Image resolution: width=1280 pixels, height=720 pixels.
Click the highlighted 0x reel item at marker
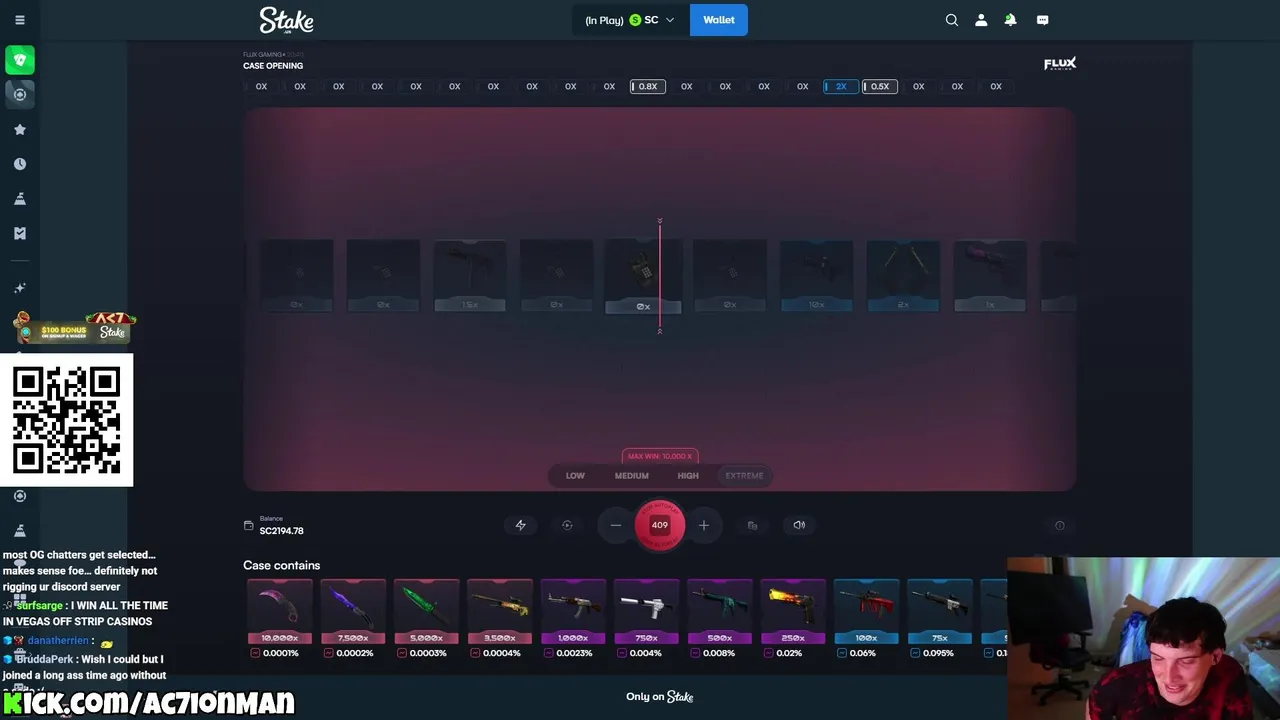pos(643,276)
